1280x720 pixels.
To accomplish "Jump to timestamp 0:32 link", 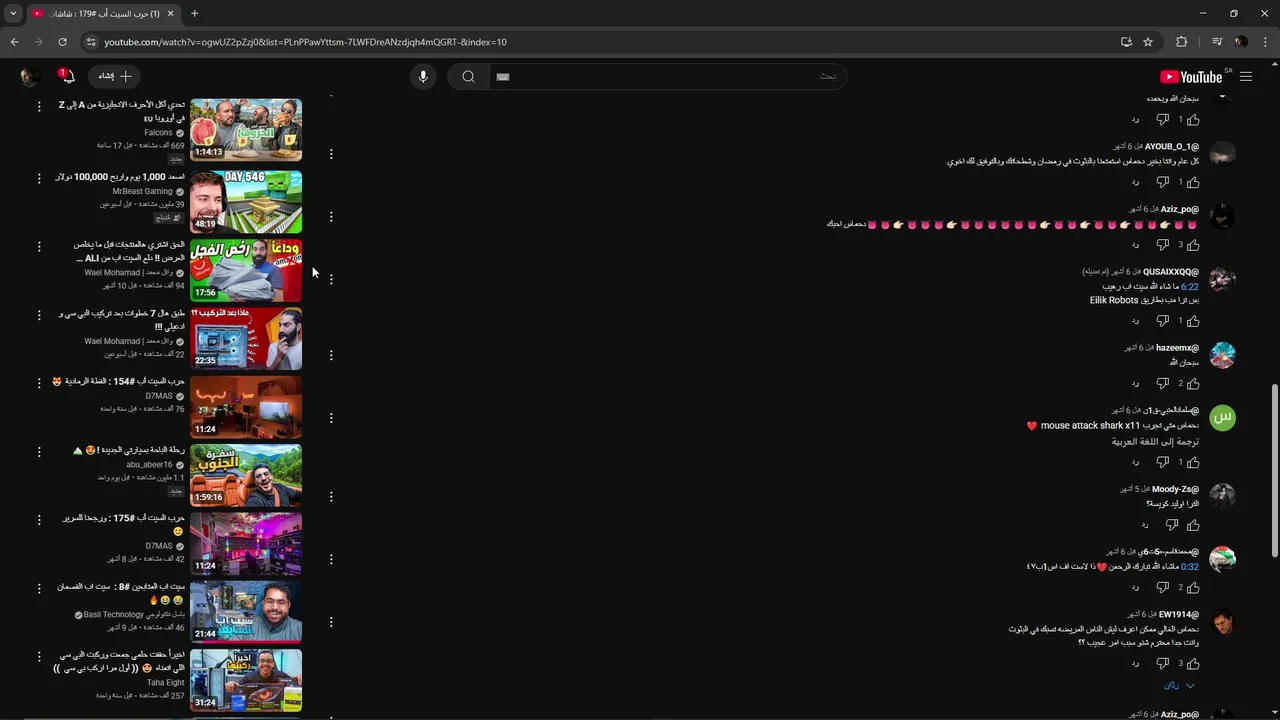I will [1189, 566].
